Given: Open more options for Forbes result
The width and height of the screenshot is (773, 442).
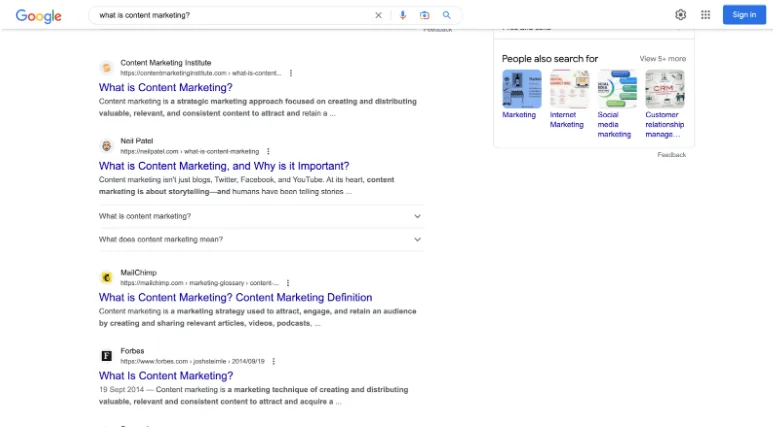Looking at the screenshot, I should pyautogui.click(x=274, y=361).
